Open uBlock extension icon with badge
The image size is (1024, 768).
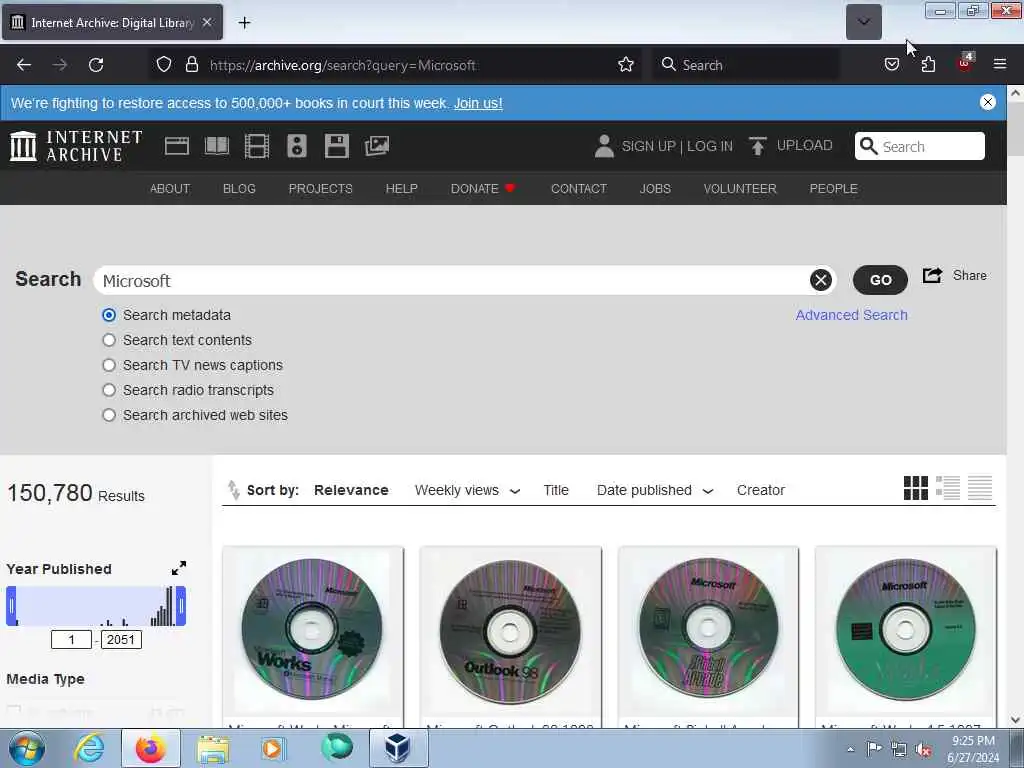click(965, 63)
